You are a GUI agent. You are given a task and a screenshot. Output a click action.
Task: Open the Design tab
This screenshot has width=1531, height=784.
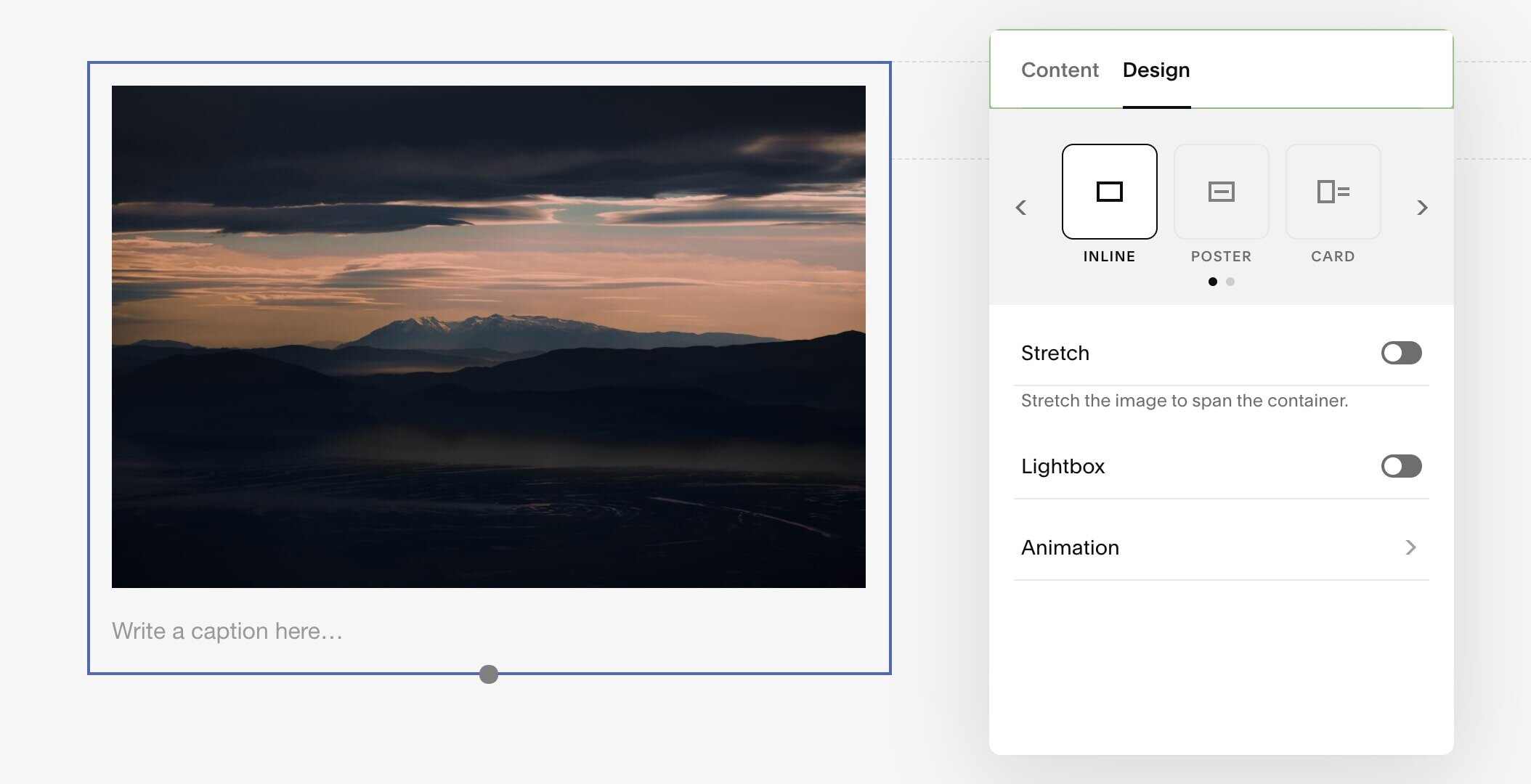tap(1156, 70)
